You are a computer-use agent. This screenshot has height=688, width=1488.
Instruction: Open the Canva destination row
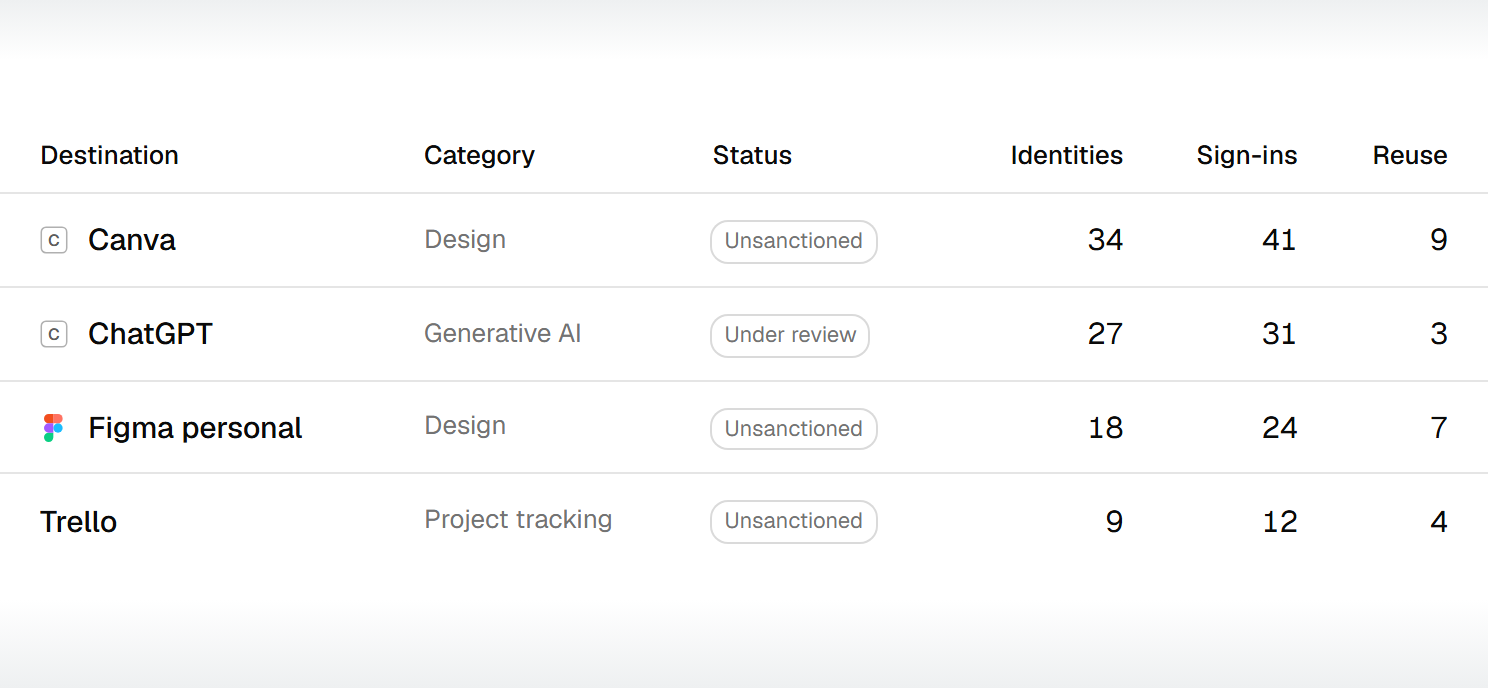744,240
